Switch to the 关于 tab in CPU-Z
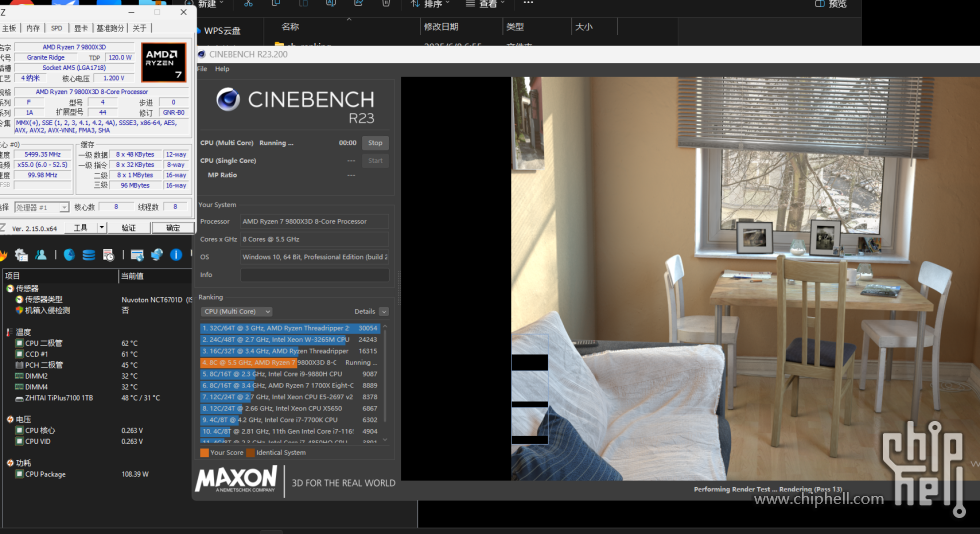The height and width of the screenshot is (534, 980). [139, 28]
